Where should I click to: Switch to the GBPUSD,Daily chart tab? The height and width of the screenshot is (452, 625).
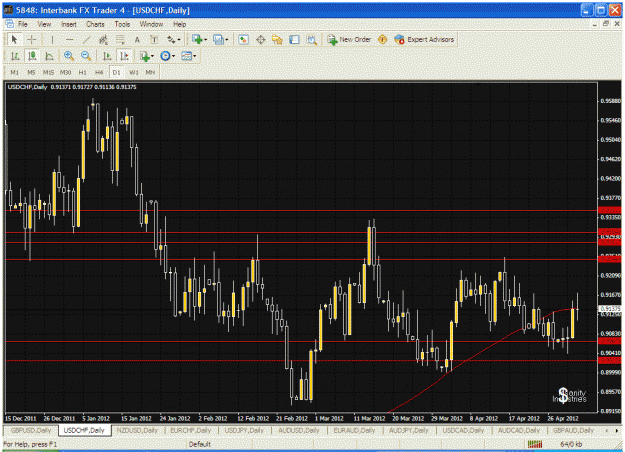[x=31, y=430]
